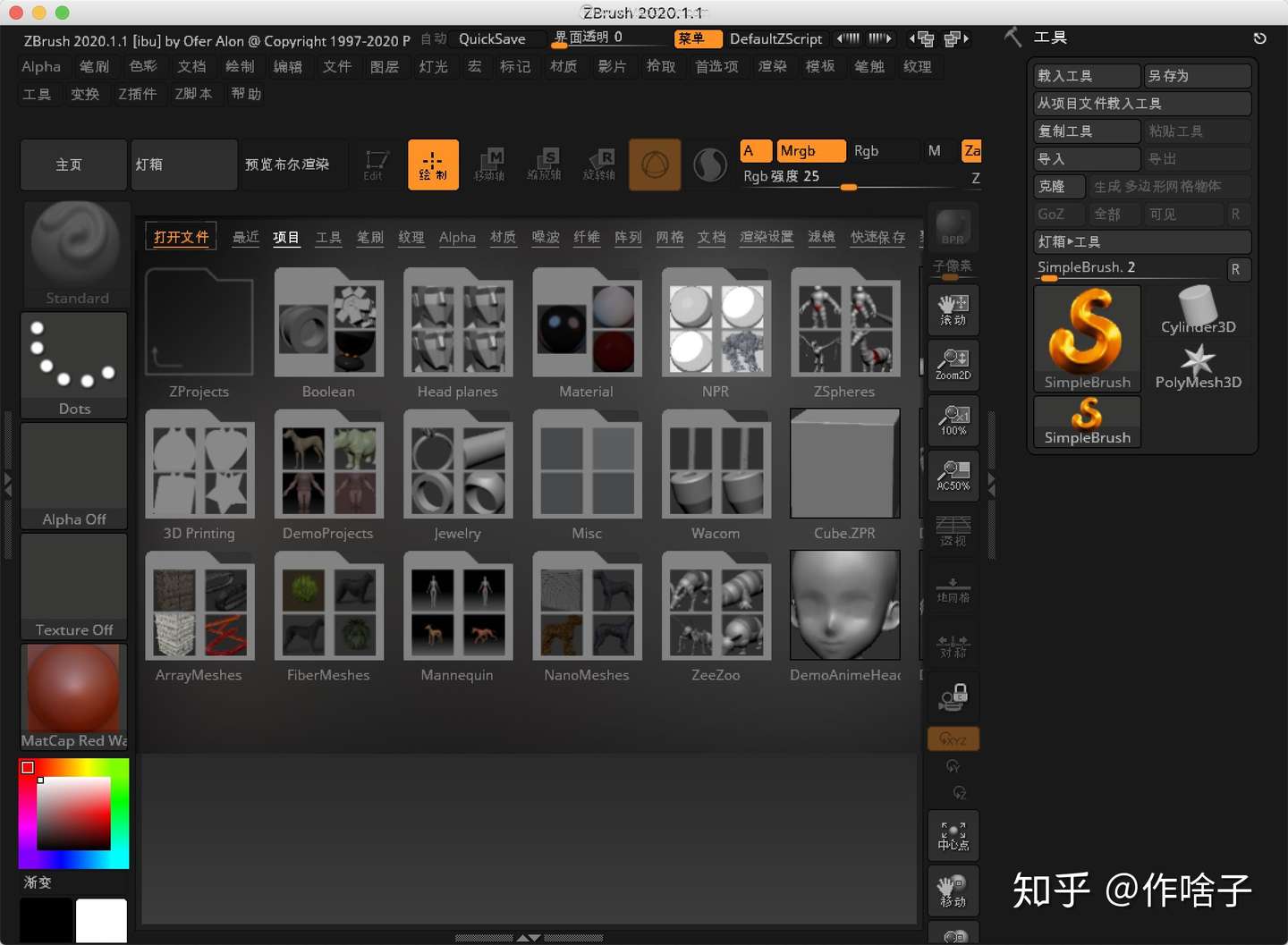Click the BPR render button
The width and height of the screenshot is (1288, 945).
(953, 228)
